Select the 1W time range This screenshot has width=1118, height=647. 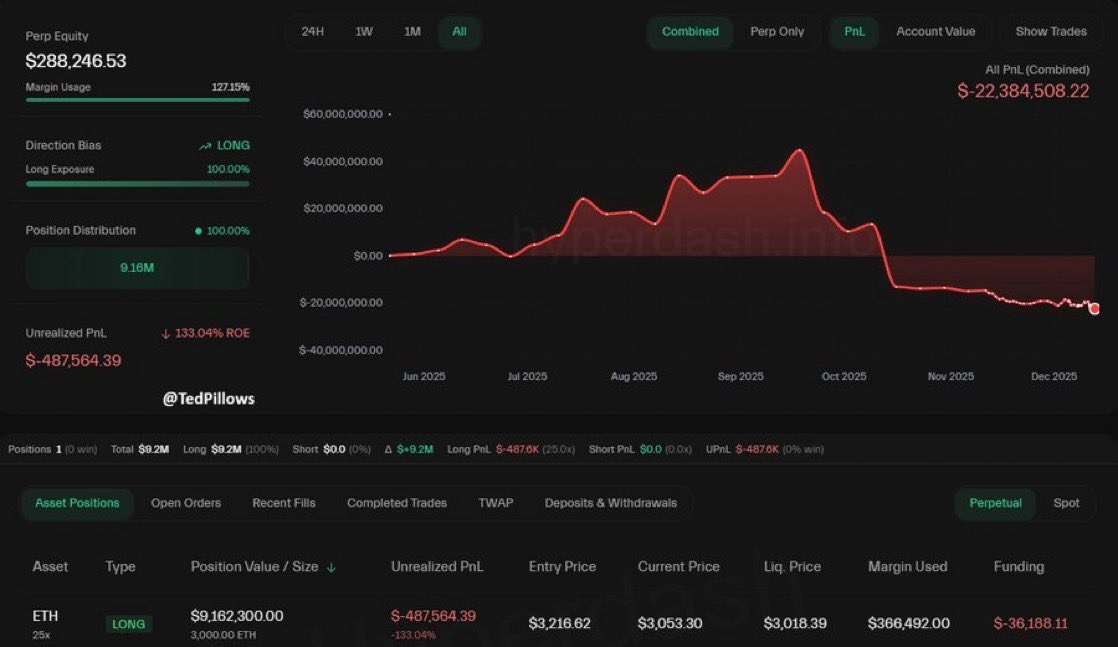364,31
